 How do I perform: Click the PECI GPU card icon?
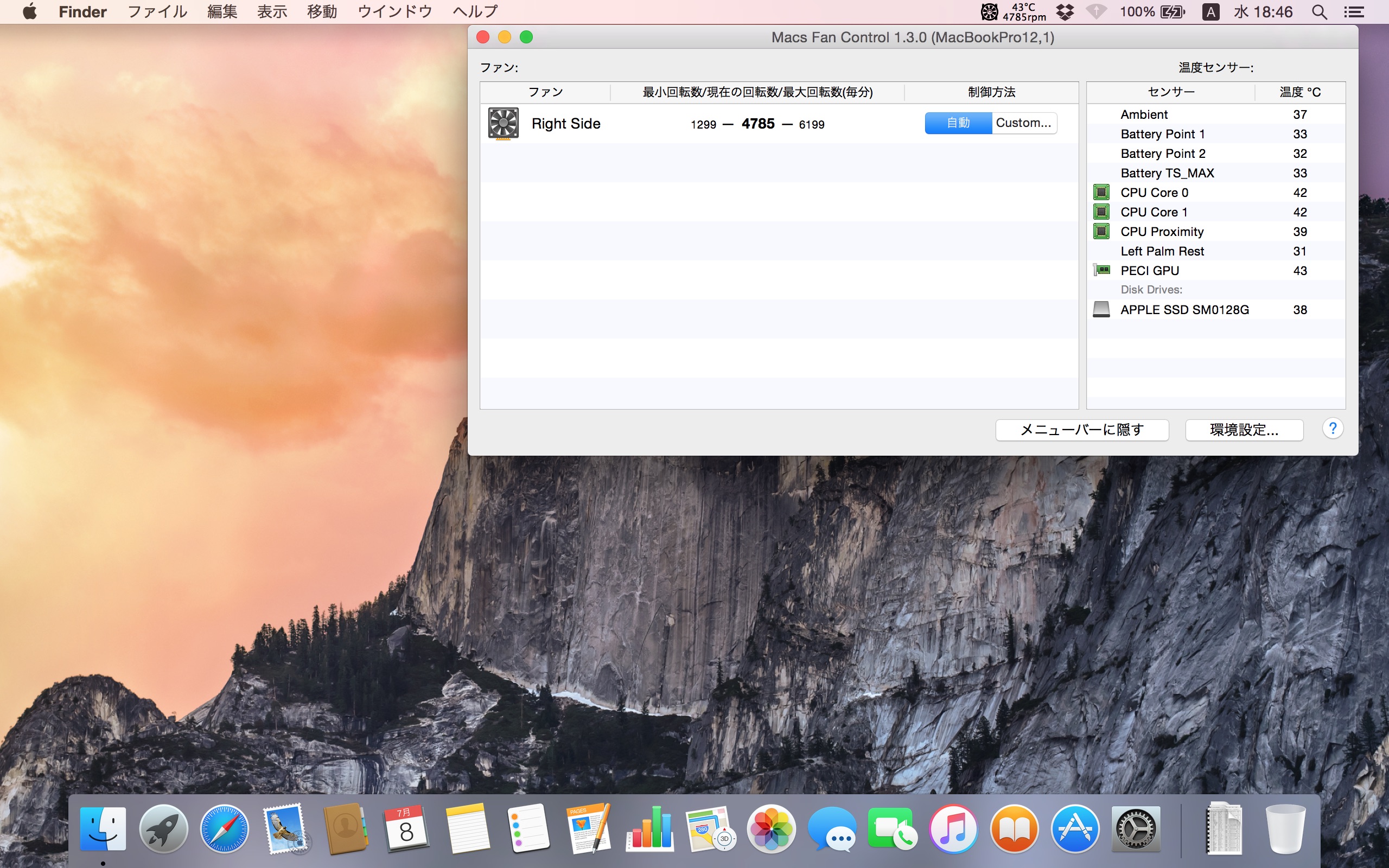coord(1101,270)
